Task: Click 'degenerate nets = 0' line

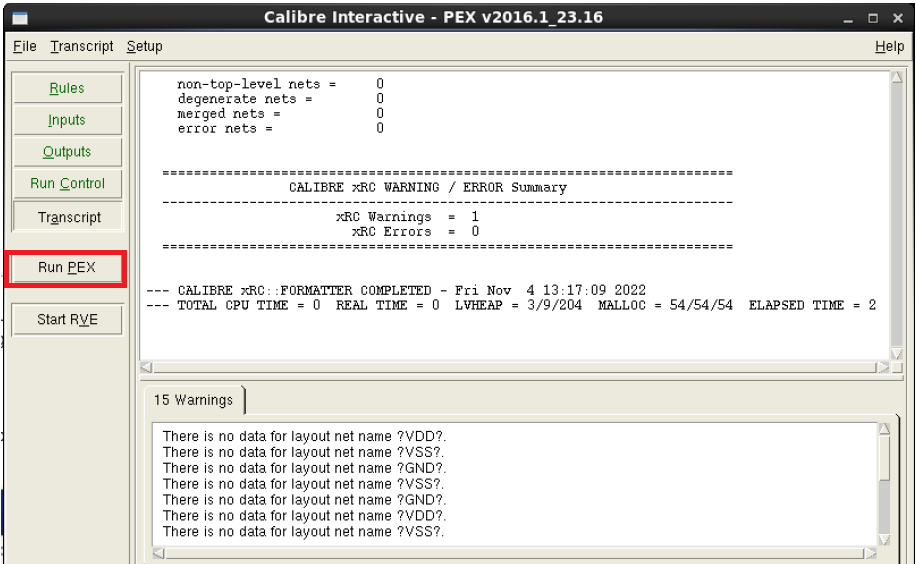Action: pos(280,99)
